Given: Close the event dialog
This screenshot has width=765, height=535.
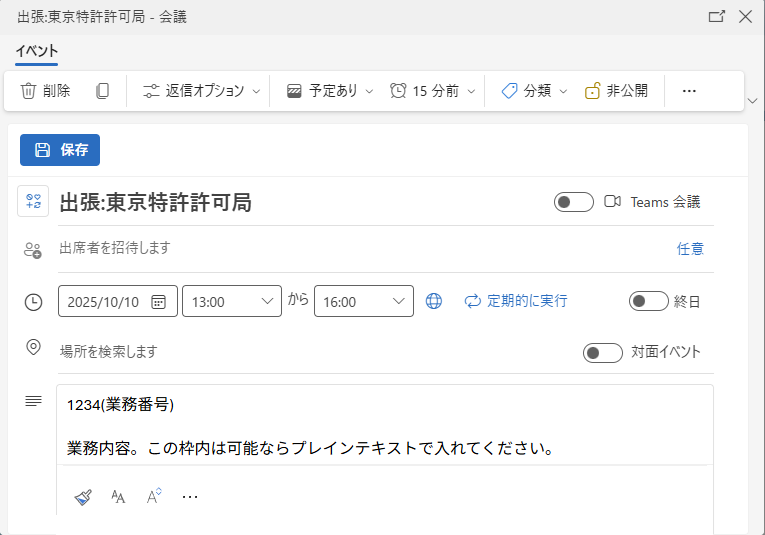Looking at the screenshot, I should coord(745,17).
